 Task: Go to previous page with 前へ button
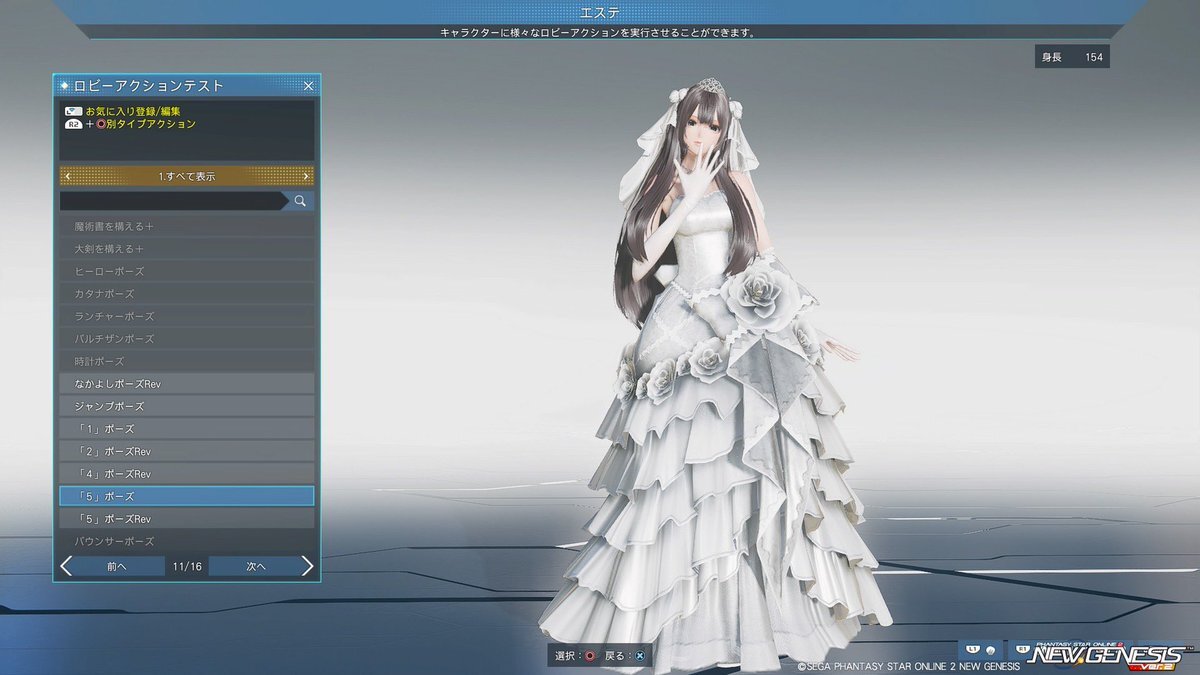click(119, 566)
